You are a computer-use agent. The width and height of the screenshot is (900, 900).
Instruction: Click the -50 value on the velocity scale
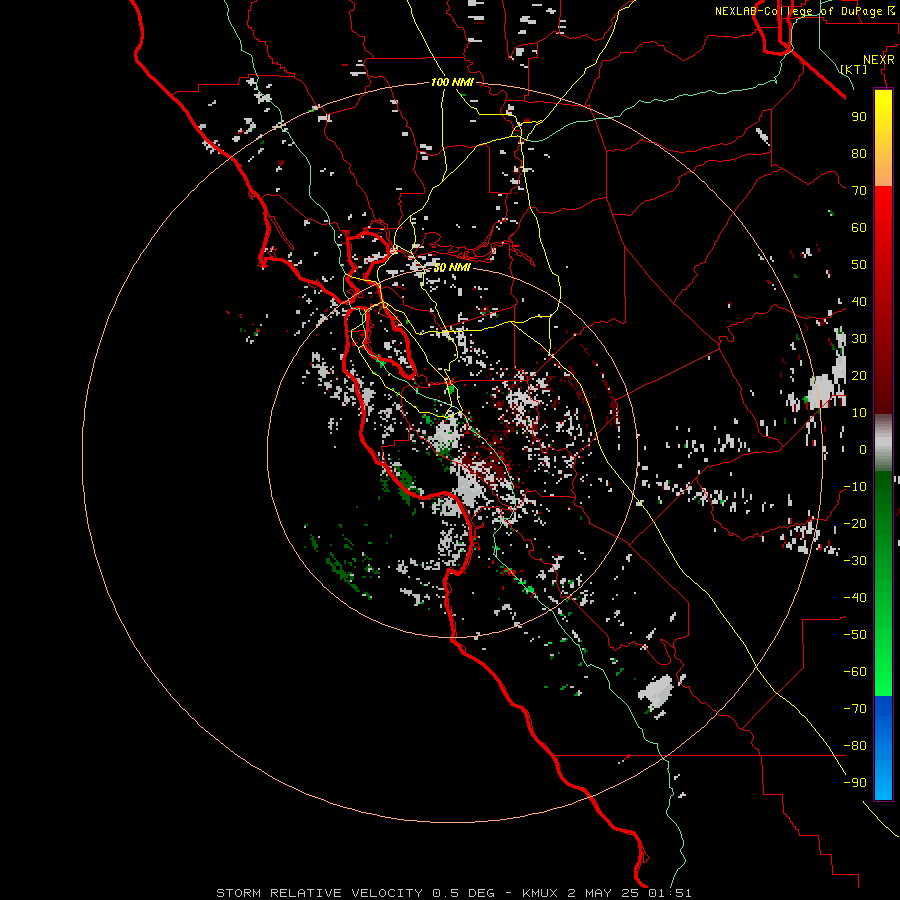click(855, 635)
